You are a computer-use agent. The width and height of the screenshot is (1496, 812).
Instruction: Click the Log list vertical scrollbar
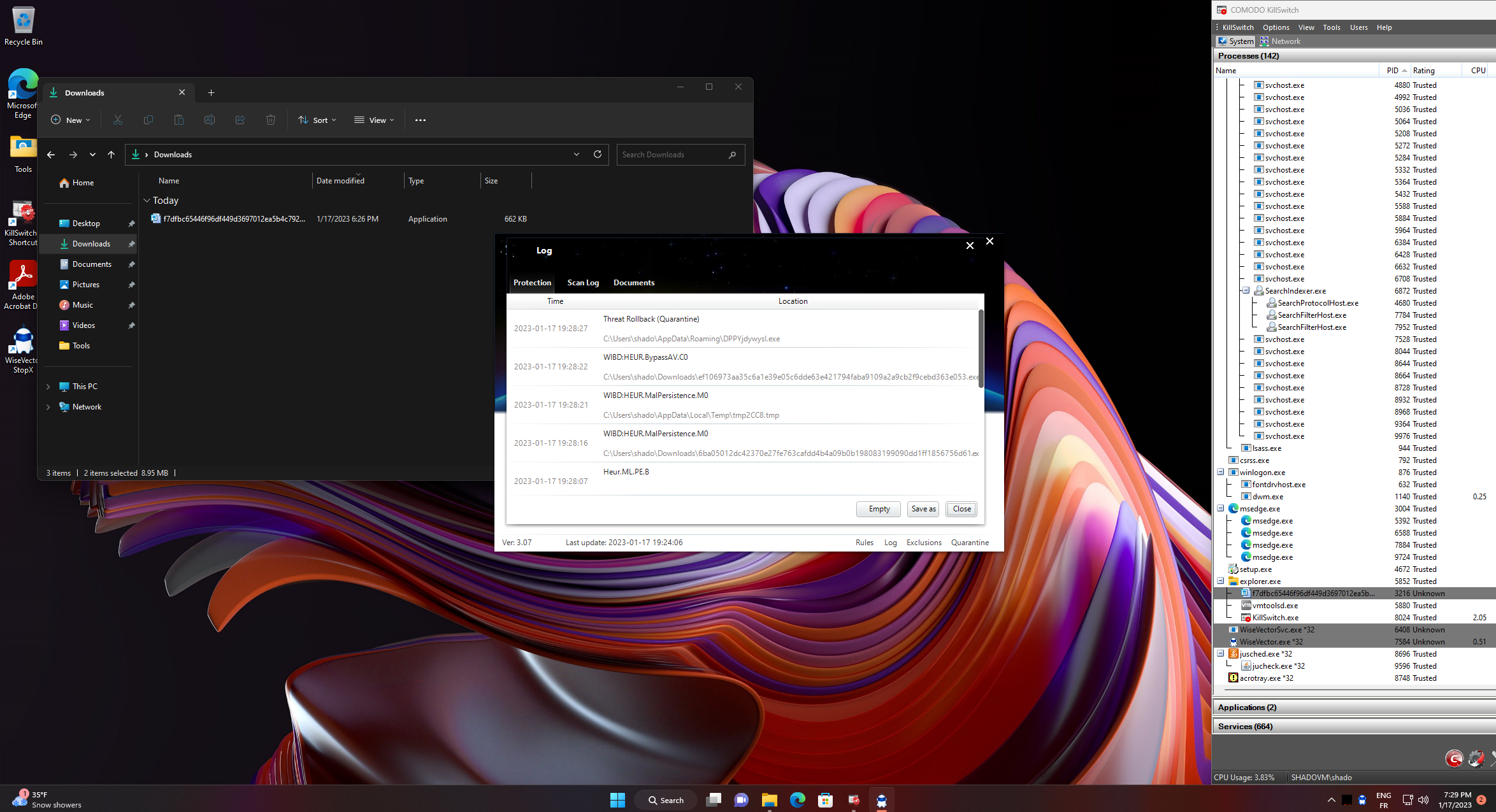[x=981, y=348]
